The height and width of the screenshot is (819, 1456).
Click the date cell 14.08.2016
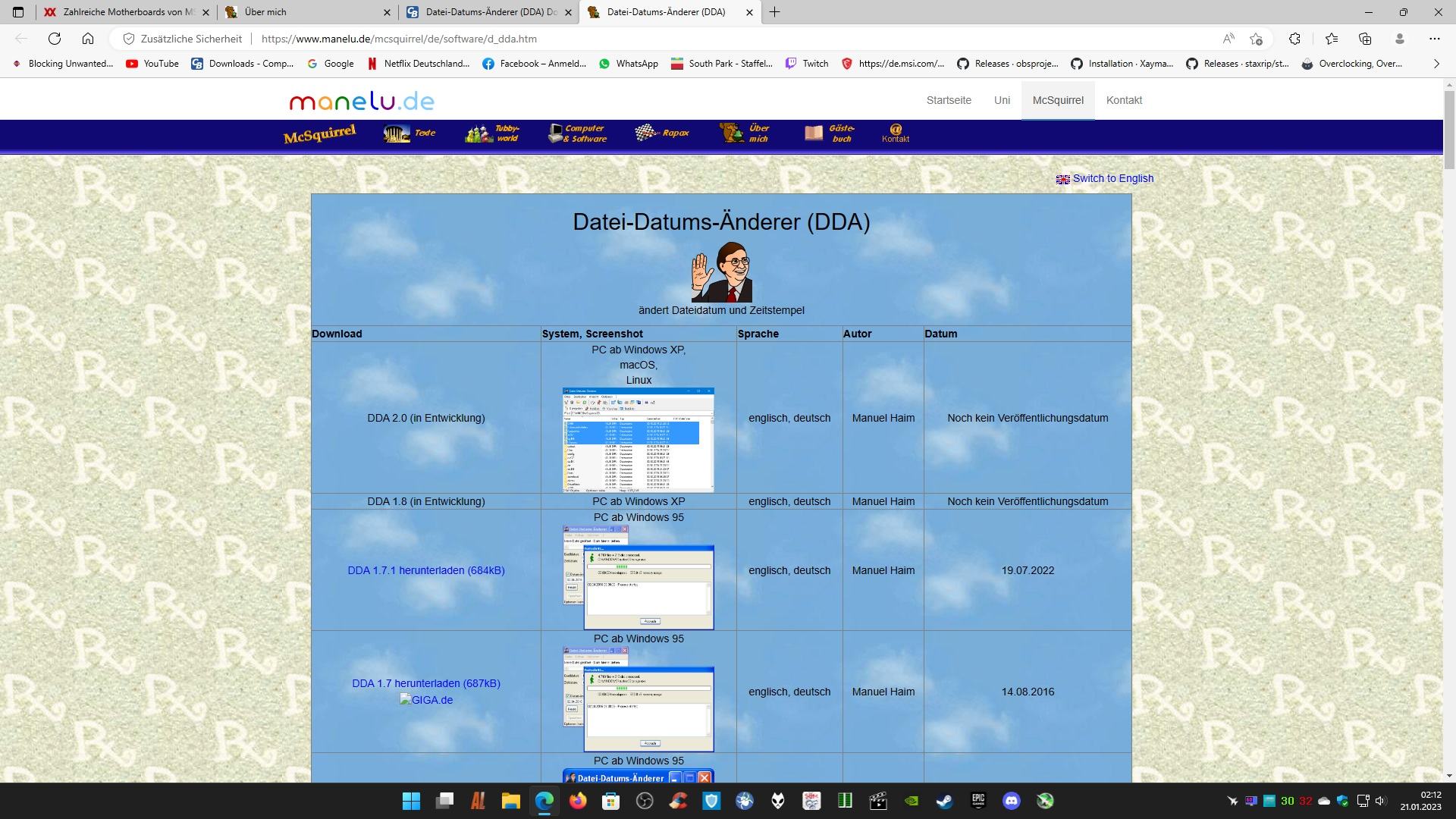coord(1028,692)
